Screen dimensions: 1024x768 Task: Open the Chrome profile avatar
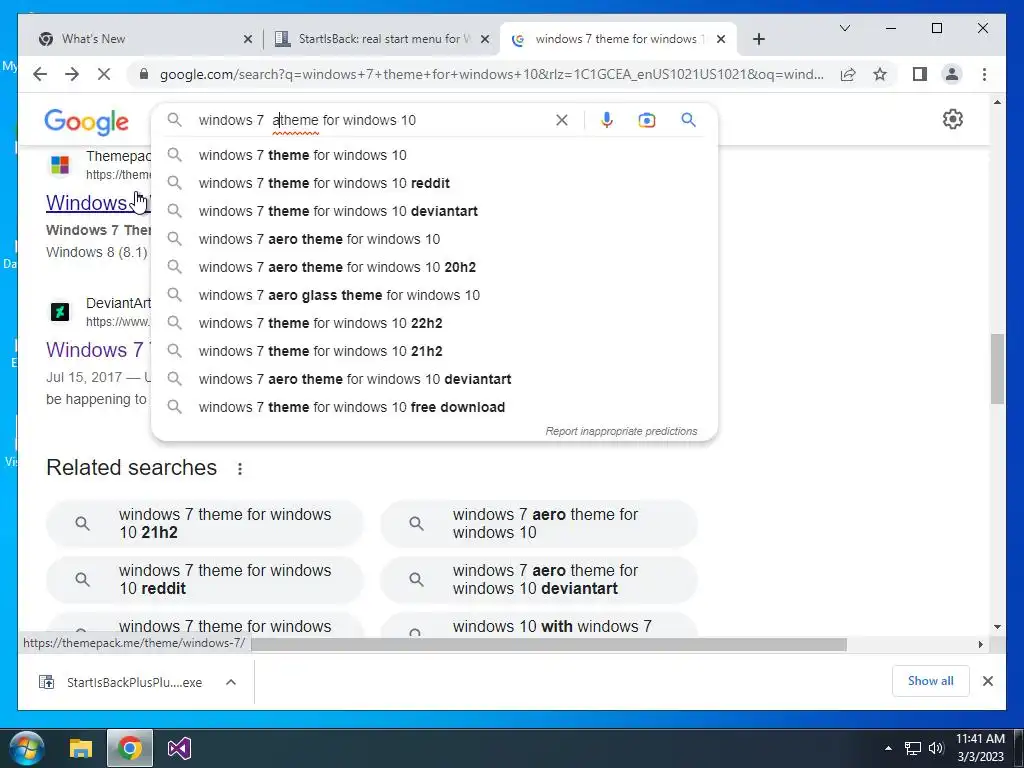pyautogui.click(x=952, y=74)
